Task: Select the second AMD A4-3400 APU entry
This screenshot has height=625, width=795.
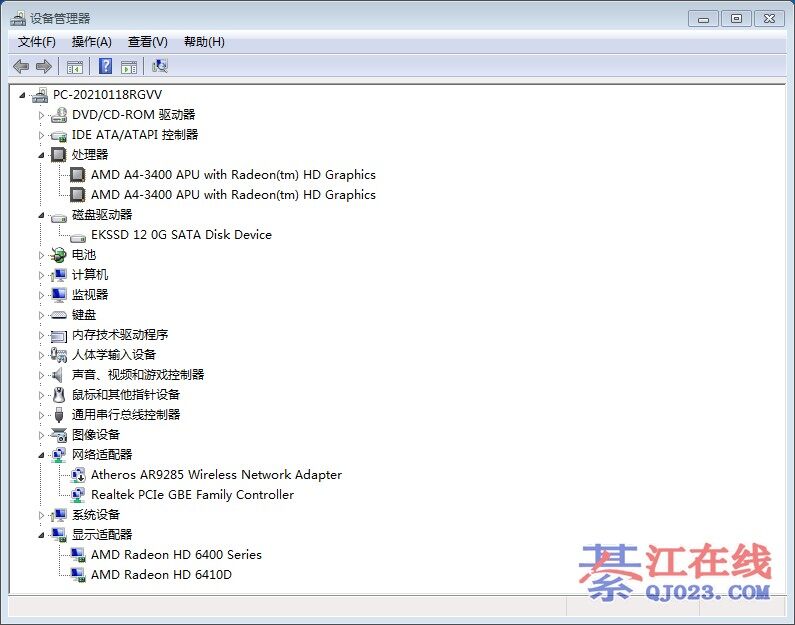Action: 233,195
